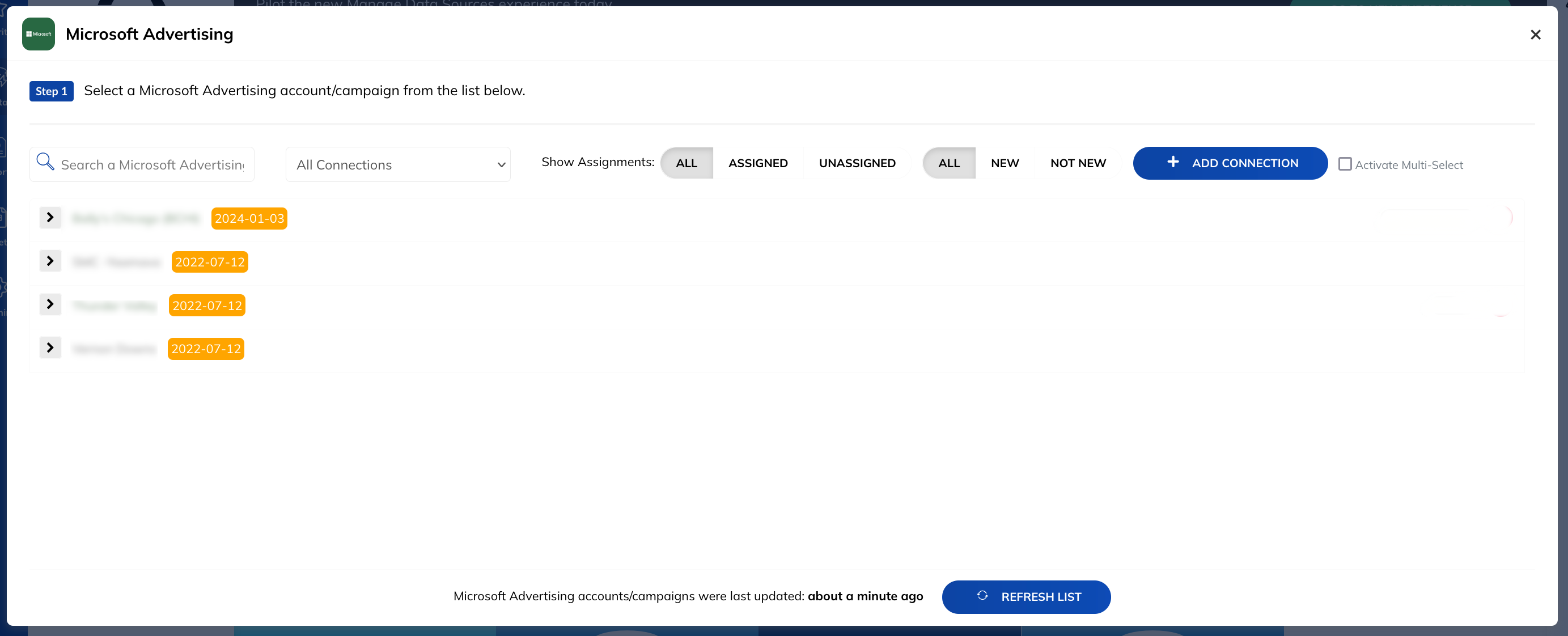Image resolution: width=1568 pixels, height=636 pixels.
Task: Expand the third account row
Action: coord(50,304)
